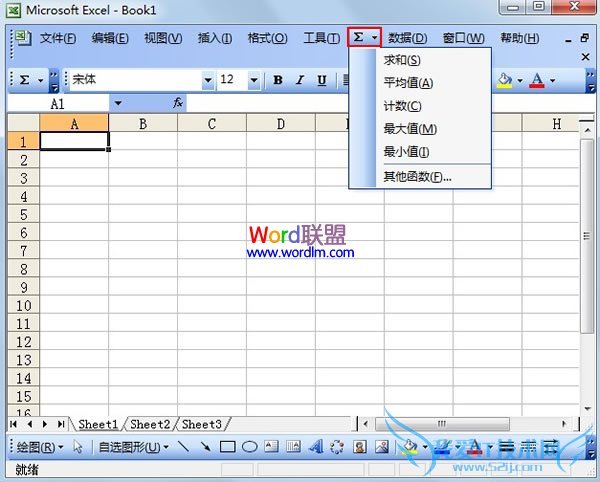Image resolution: width=600 pixels, height=482 pixels.
Task: Go to last sheet tab arrow
Action: (x=60, y=424)
